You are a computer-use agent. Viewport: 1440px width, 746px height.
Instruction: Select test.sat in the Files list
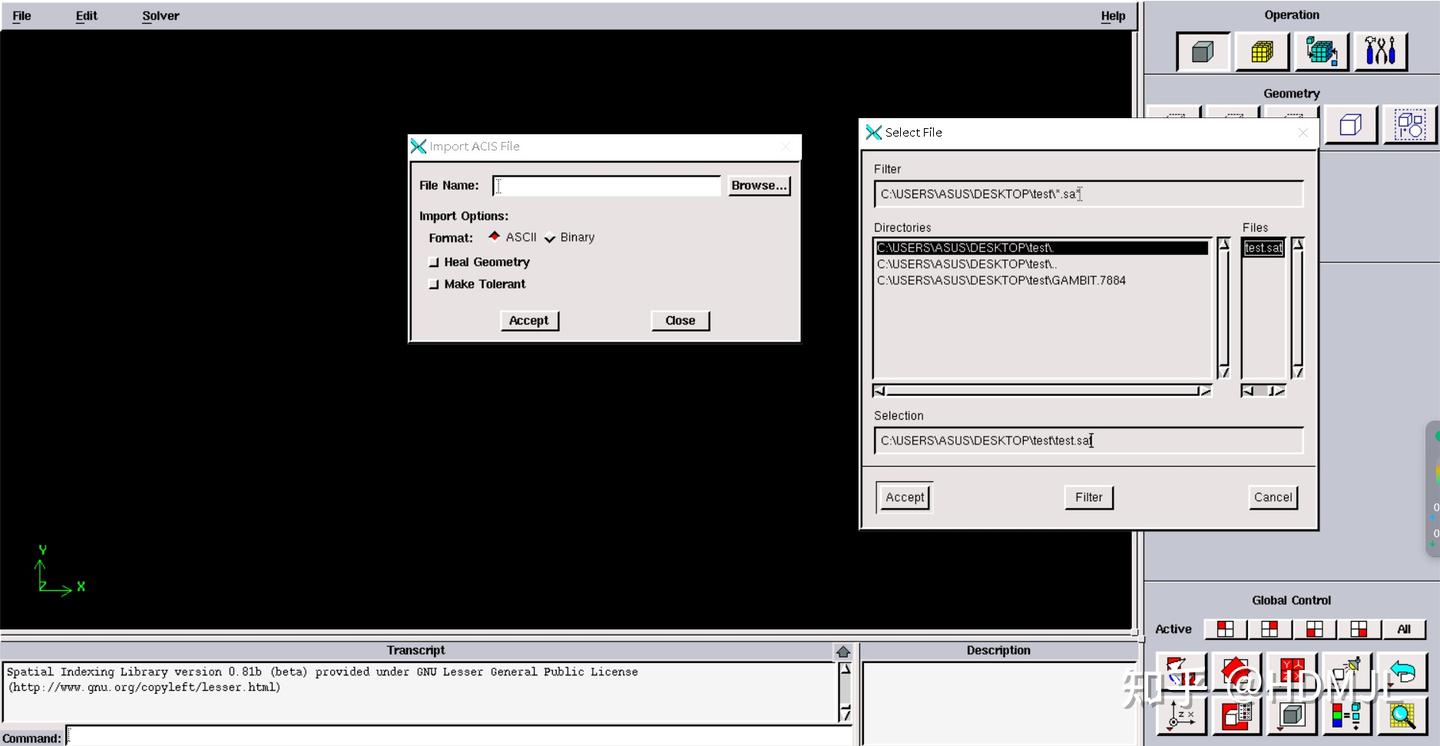1263,248
